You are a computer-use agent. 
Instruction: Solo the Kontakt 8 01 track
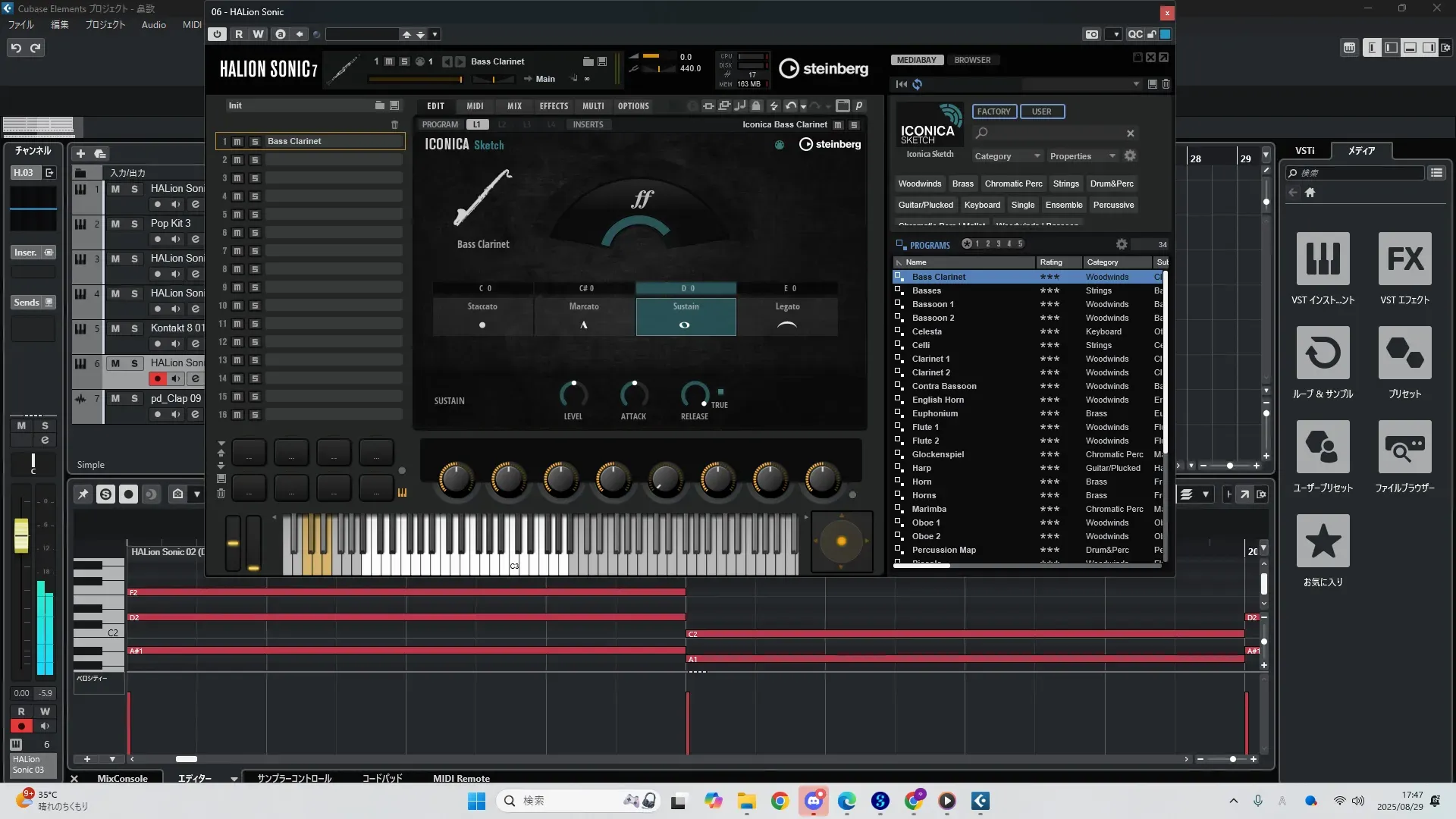(134, 328)
